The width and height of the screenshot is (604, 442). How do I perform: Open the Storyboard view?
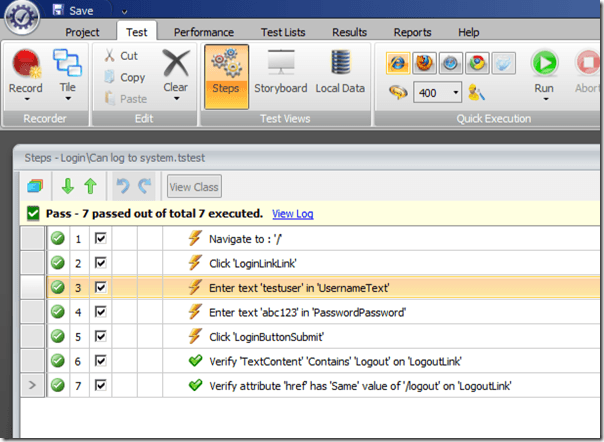pos(279,72)
